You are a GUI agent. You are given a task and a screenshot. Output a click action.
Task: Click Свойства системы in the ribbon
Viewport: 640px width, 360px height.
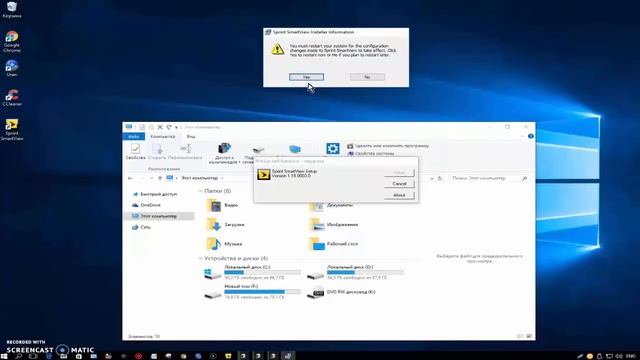click(x=371, y=153)
